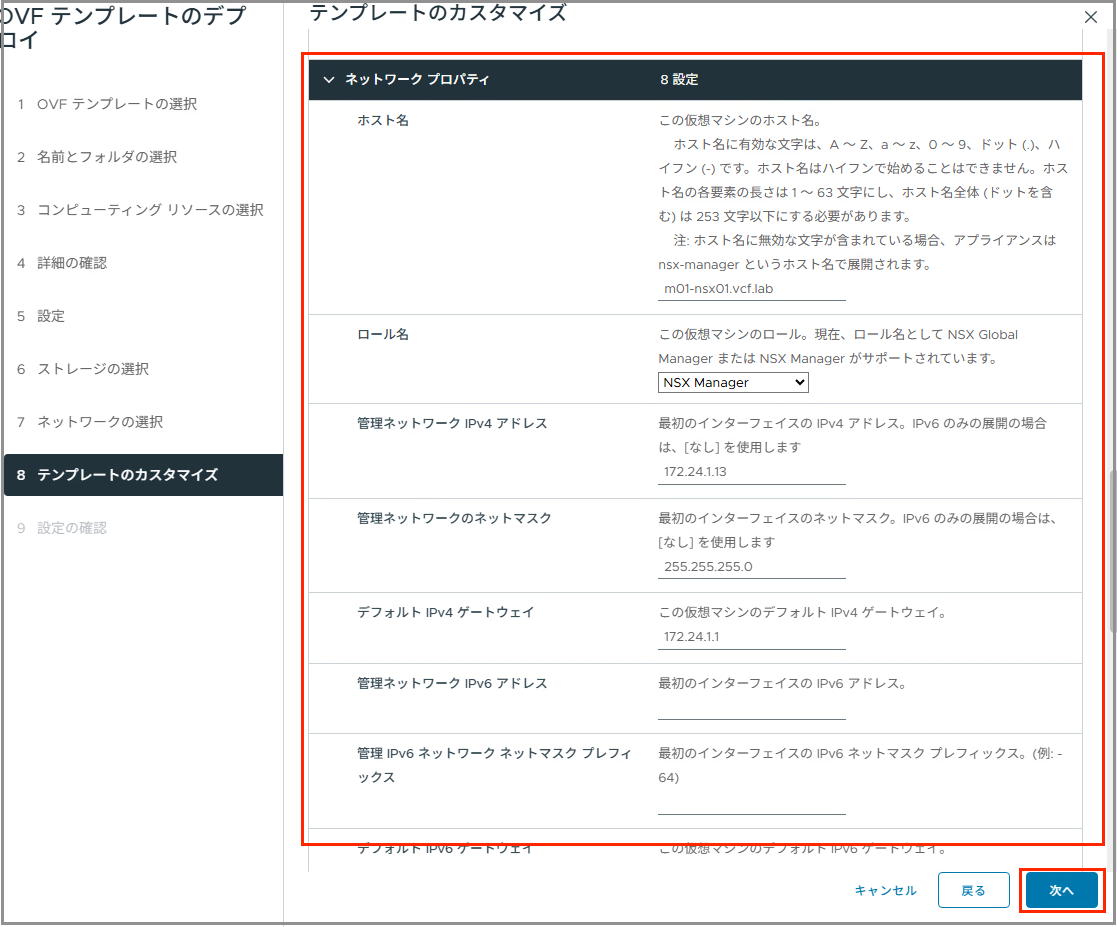Go to step 5 設定
Image resolution: width=1117 pixels, height=927 pixels.
[41, 316]
